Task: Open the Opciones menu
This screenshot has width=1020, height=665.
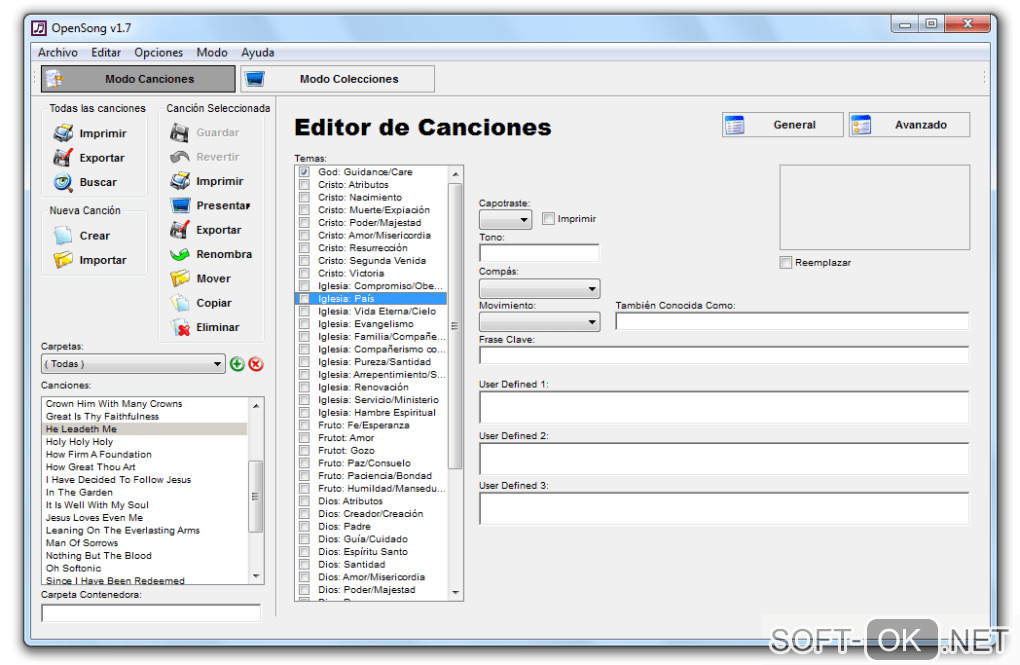Action: point(159,53)
